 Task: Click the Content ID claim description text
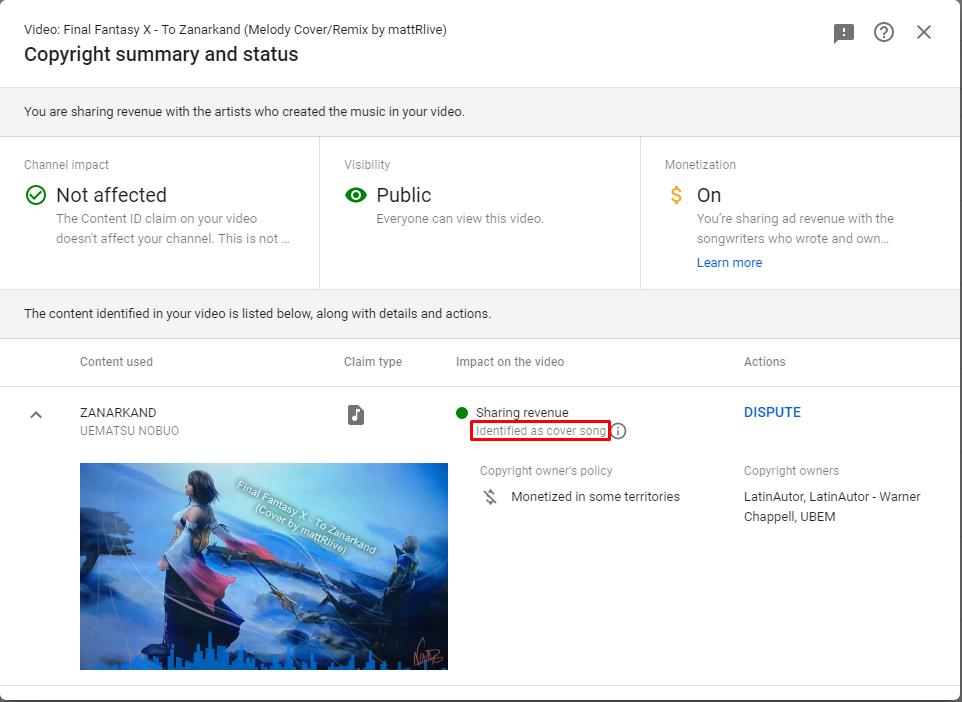pos(173,229)
